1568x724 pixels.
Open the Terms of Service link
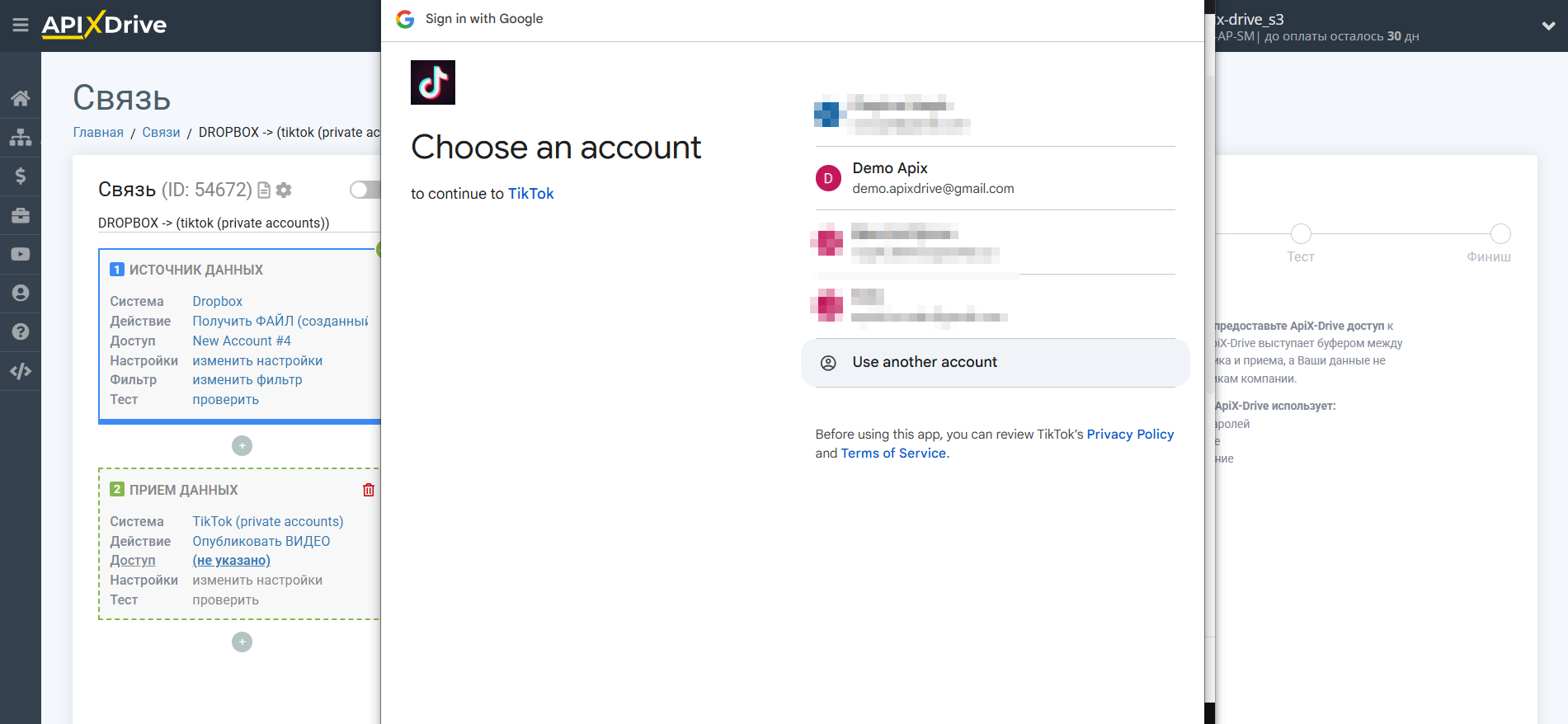pos(893,453)
